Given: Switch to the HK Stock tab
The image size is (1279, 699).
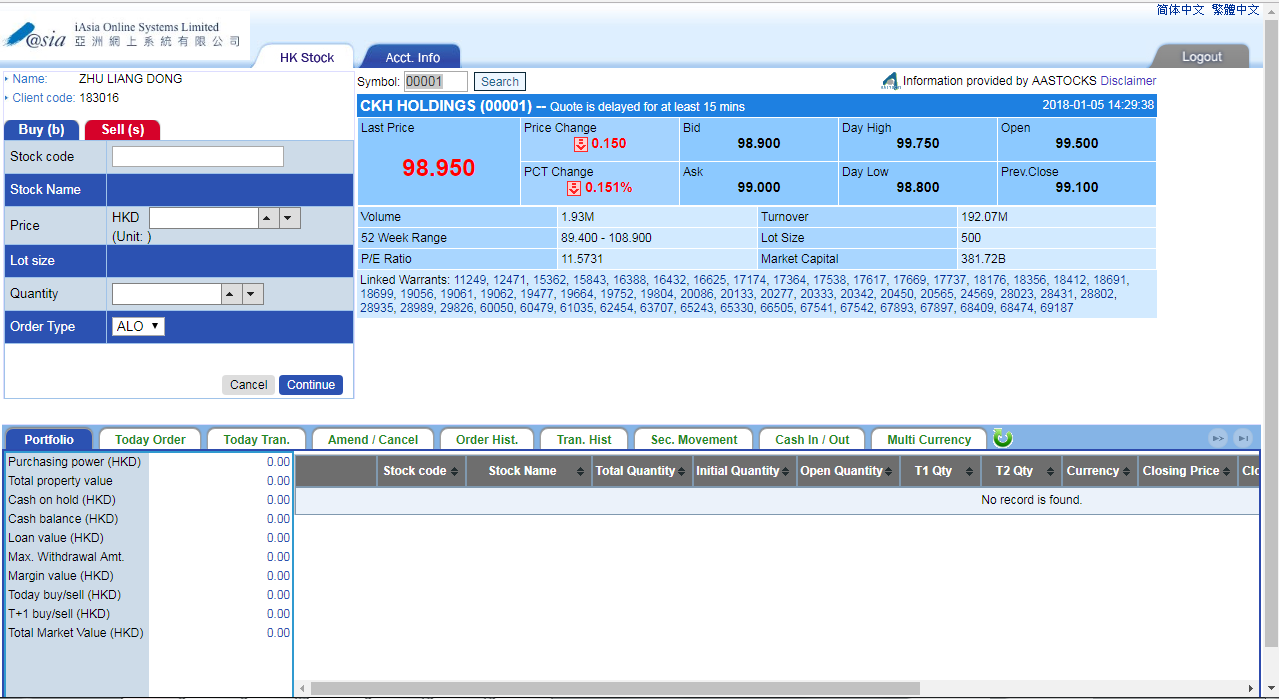Looking at the screenshot, I should [x=306, y=57].
